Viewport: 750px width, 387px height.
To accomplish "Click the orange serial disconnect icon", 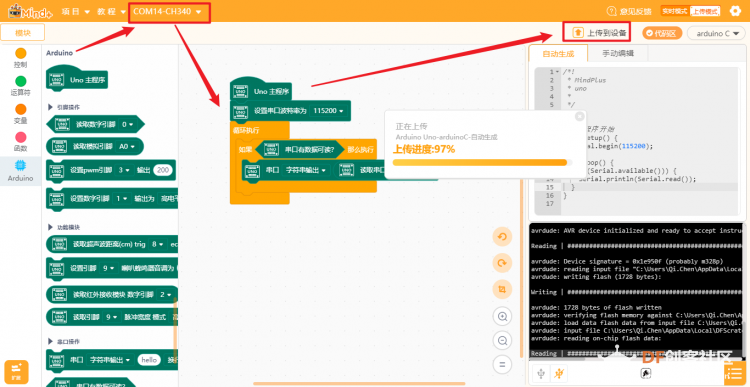I will (x=558, y=373).
